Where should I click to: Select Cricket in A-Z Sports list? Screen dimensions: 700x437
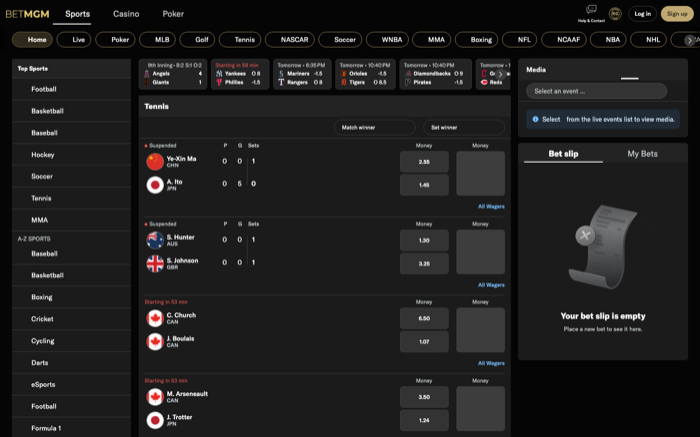[71, 319]
